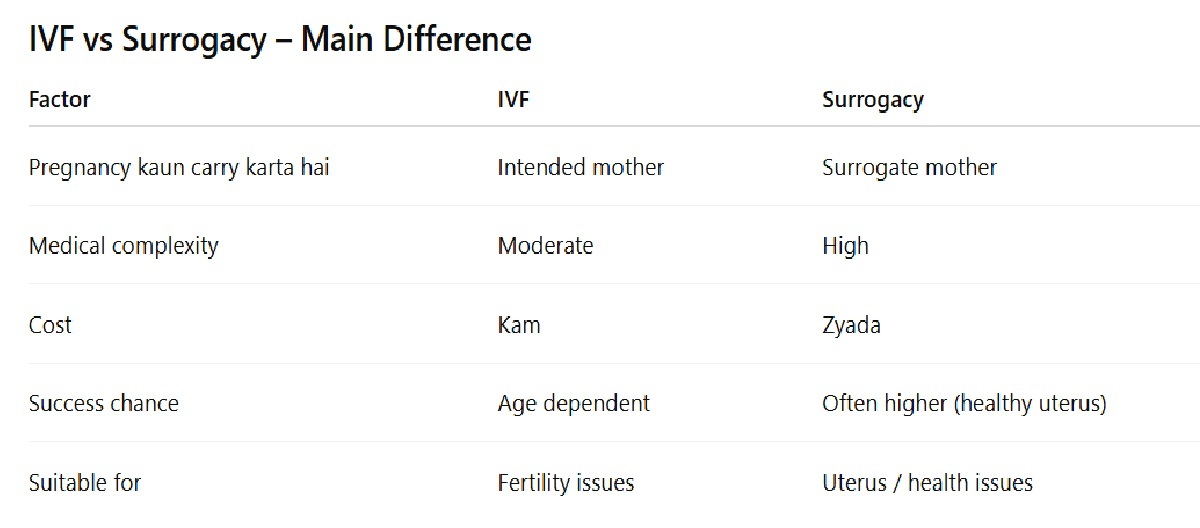Click the "IVF" column header
The width and height of the screenshot is (1200, 528).
point(514,100)
